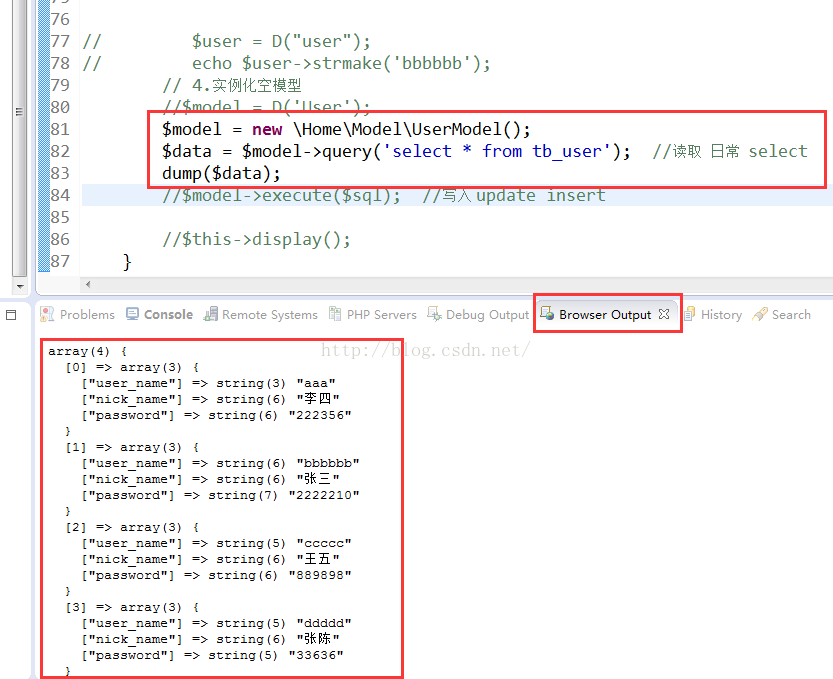Click the minimize view icon left of Problems
Image resolution: width=833 pixels, height=679 pixels.
coord(11,315)
